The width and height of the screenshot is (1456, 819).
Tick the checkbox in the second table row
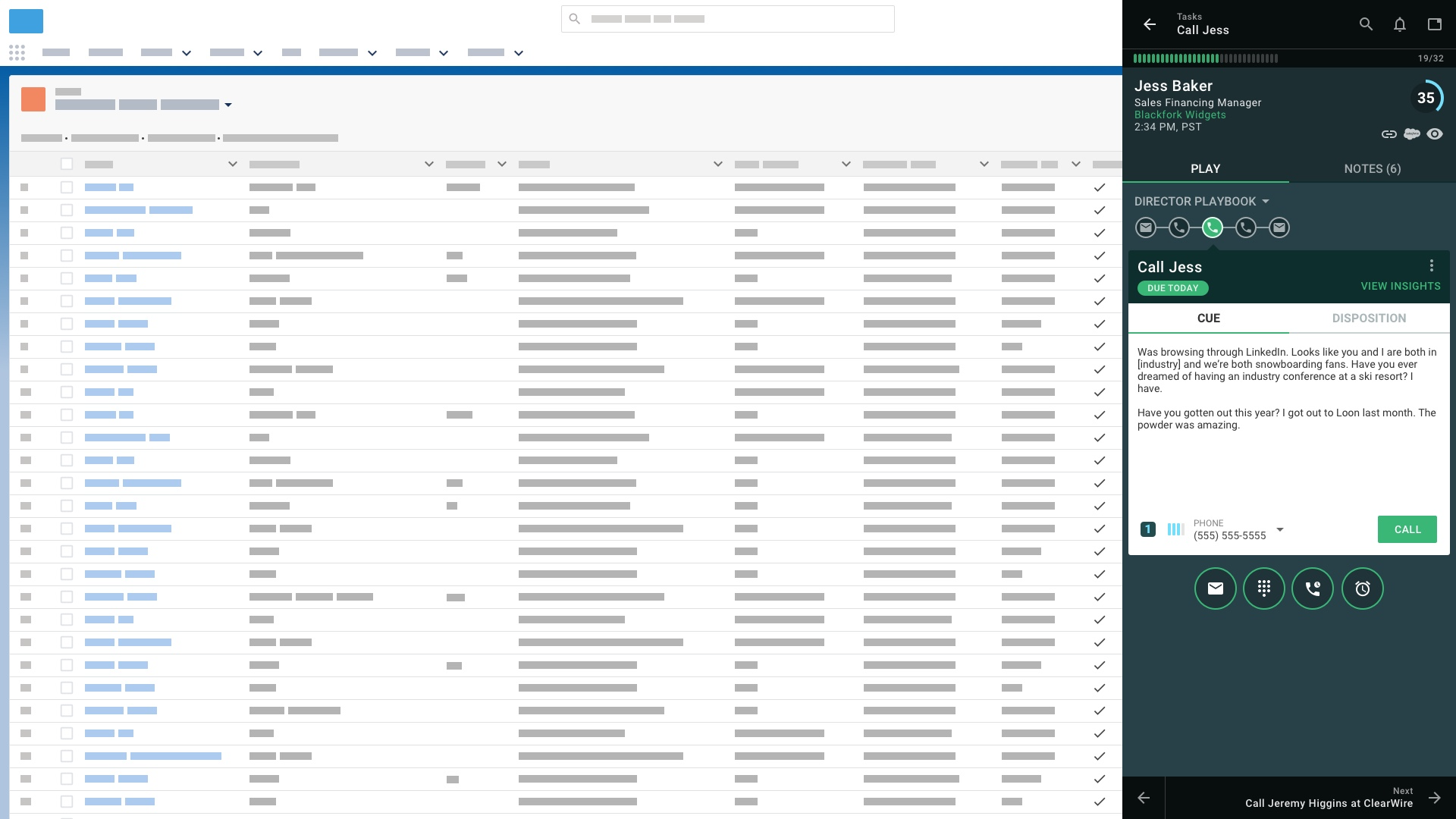coord(67,210)
